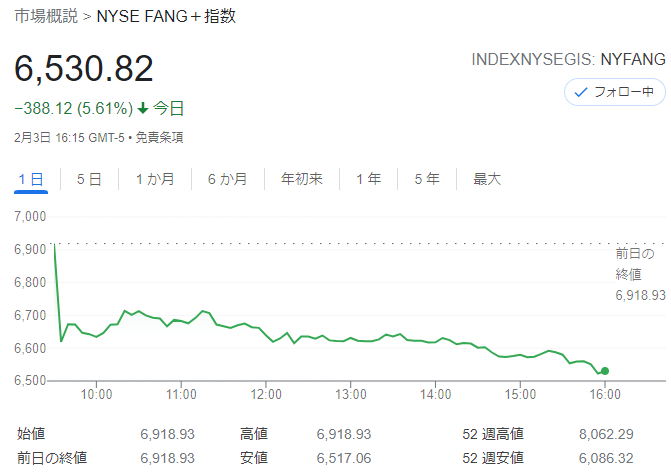Click the 始値 opening price value

pos(167,434)
